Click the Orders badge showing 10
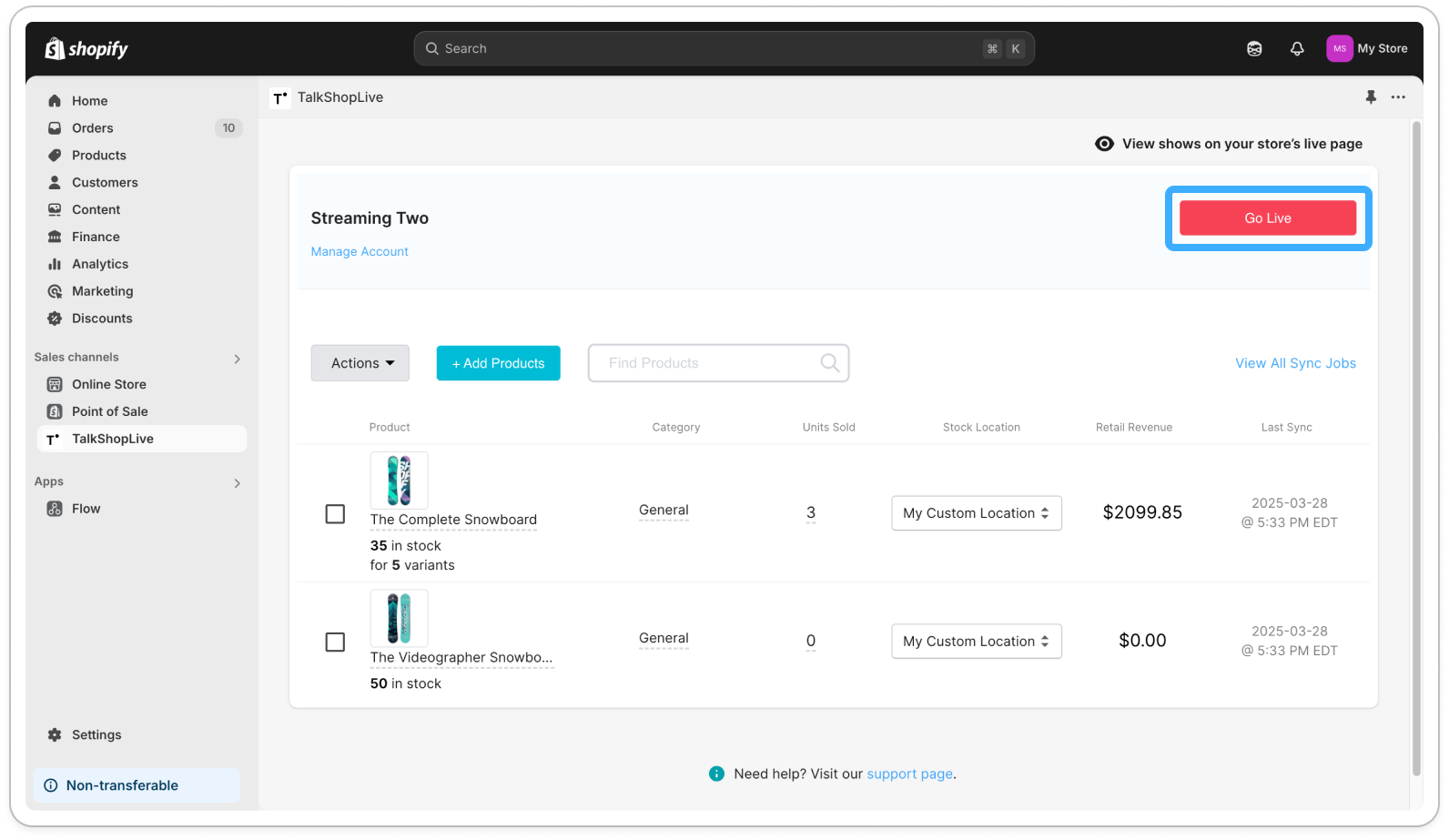Viewport: 1449px width, 840px height. pyautogui.click(x=228, y=128)
